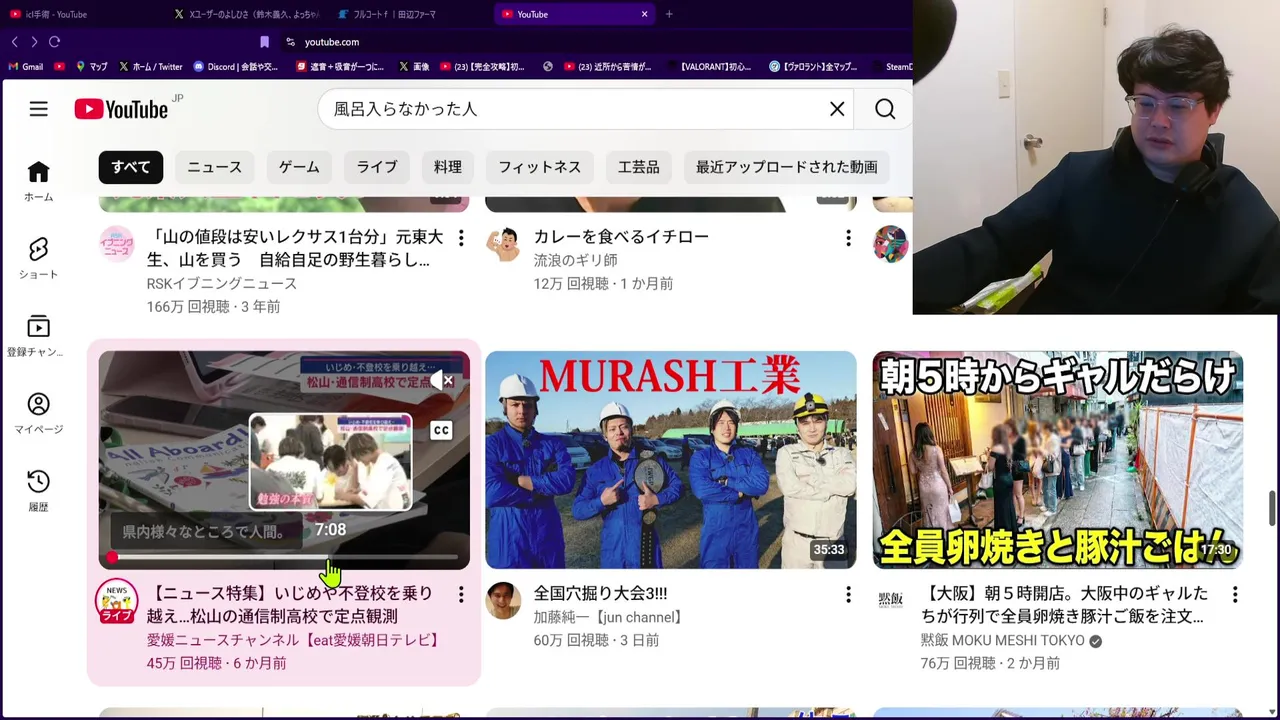The image size is (1280, 720).
Task: Click the 流浪のギリ師 channel avatar
Action: (503, 244)
